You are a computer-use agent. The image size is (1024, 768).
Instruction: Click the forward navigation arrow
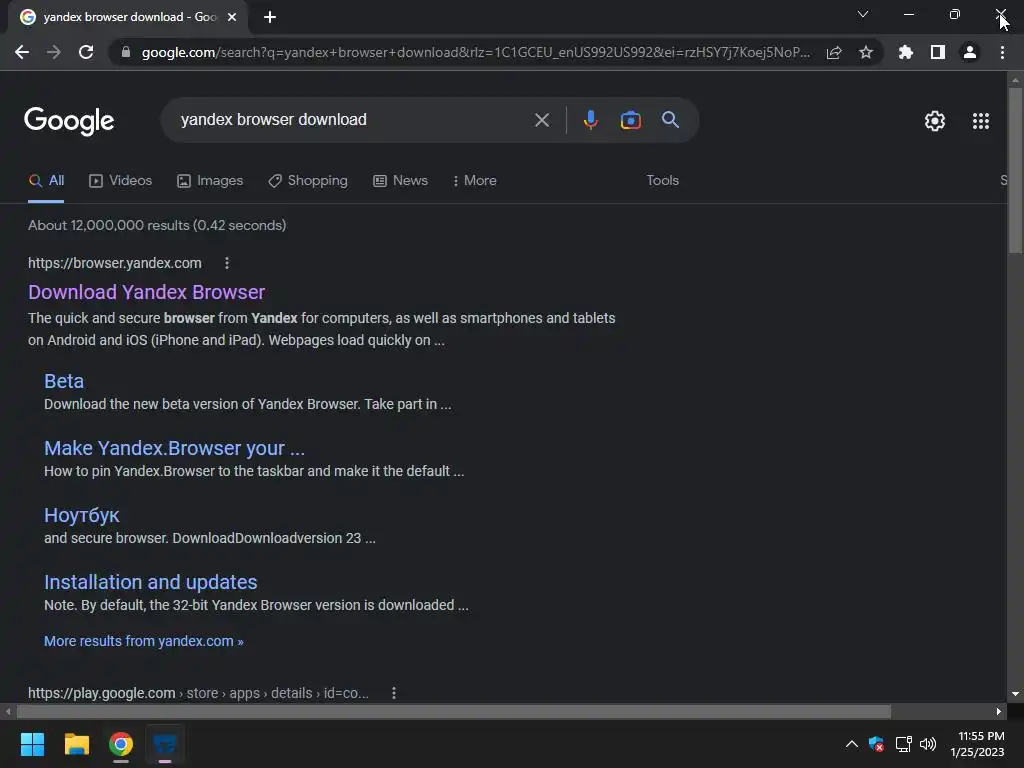(54, 52)
